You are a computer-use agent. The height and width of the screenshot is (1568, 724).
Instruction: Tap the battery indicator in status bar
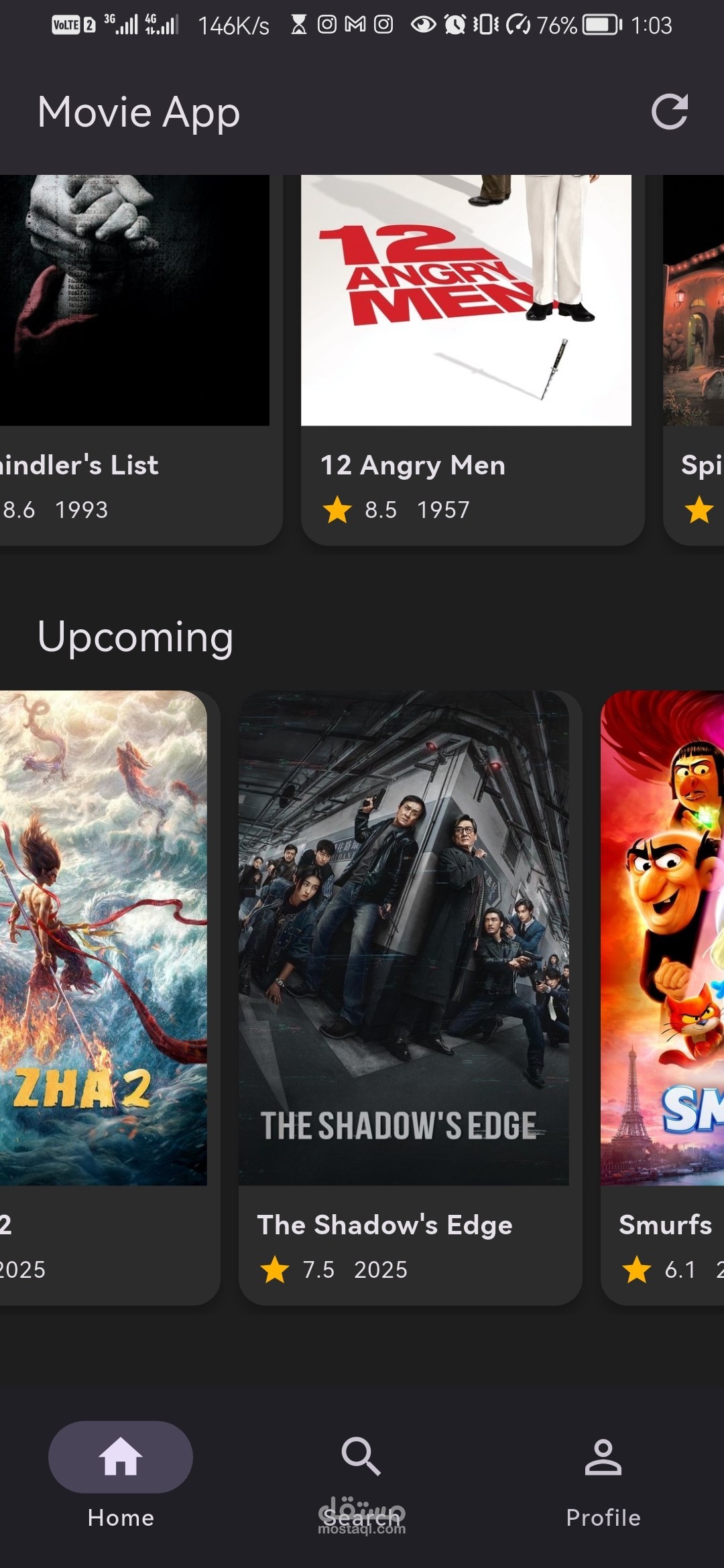(602, 25)
